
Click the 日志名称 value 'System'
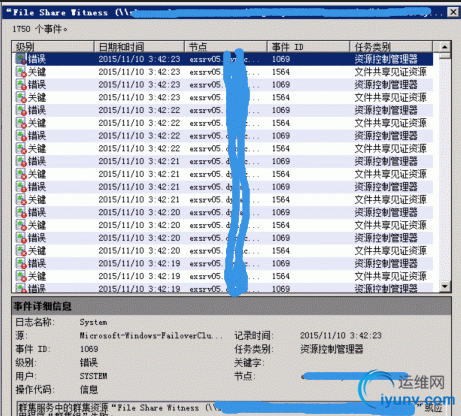click(x=93, y=322)
